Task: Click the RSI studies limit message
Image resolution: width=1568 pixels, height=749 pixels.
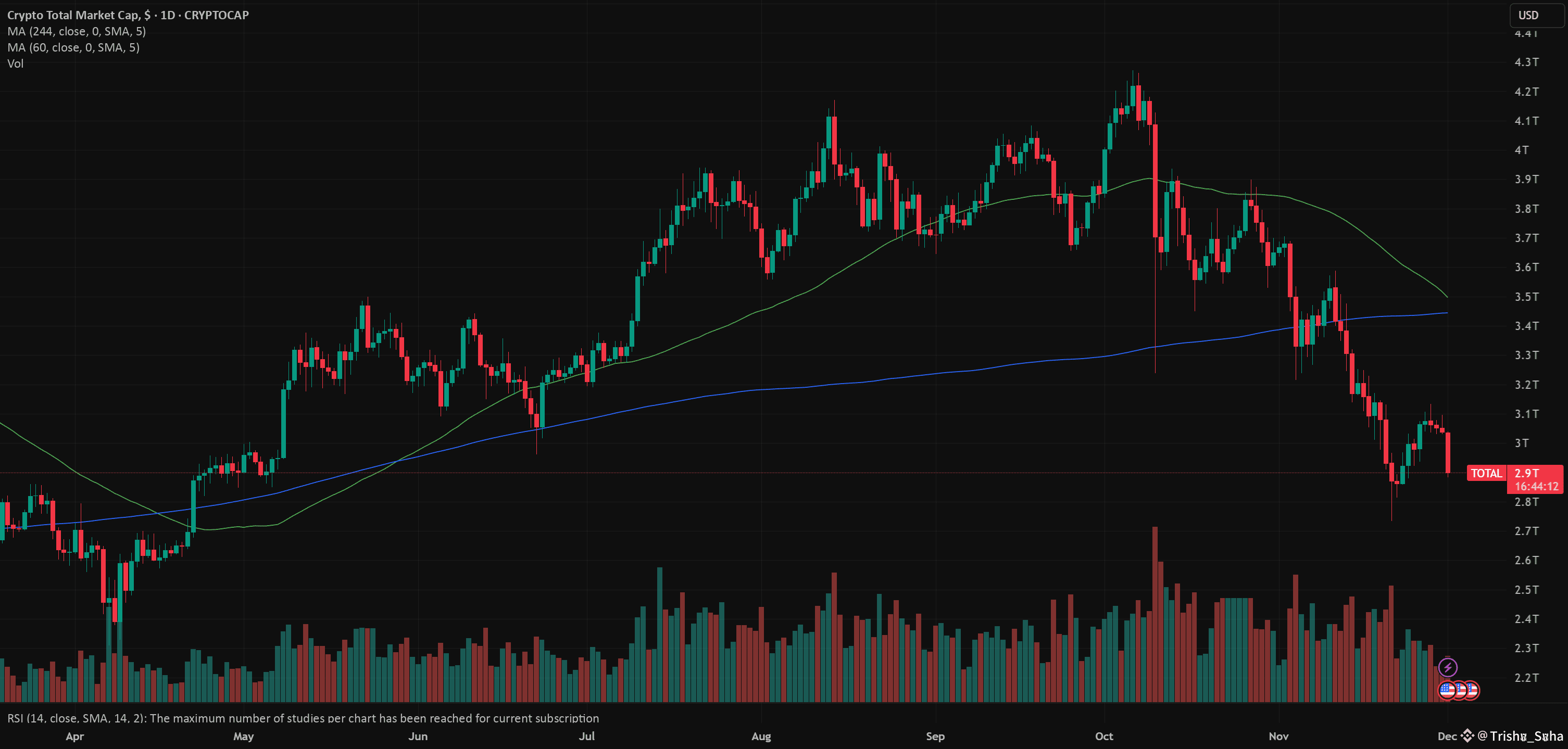Action: [x=303, y=718]
